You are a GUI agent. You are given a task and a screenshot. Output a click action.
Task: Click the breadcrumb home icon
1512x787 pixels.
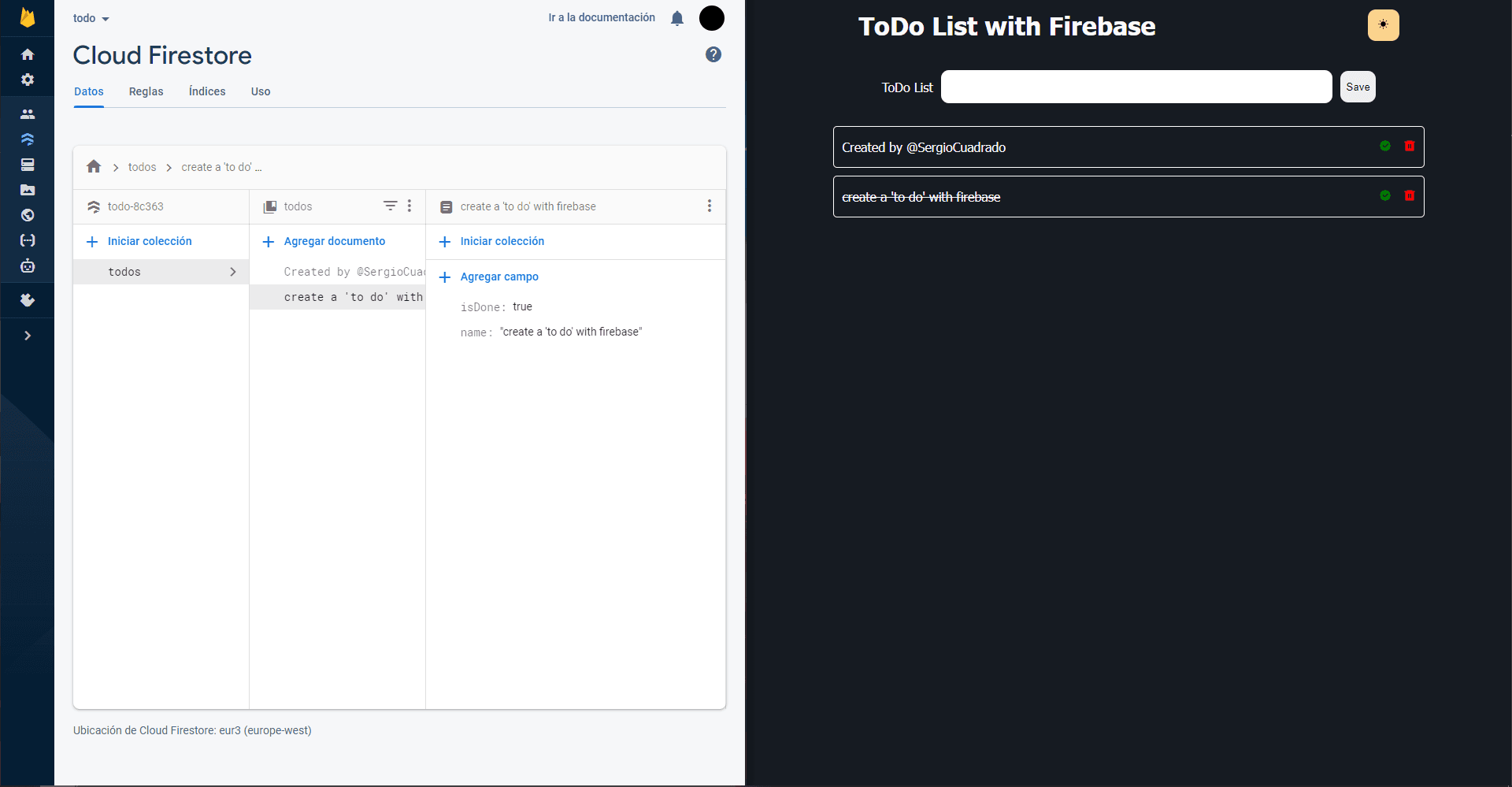pyautogui.click(x=94, y=166)
